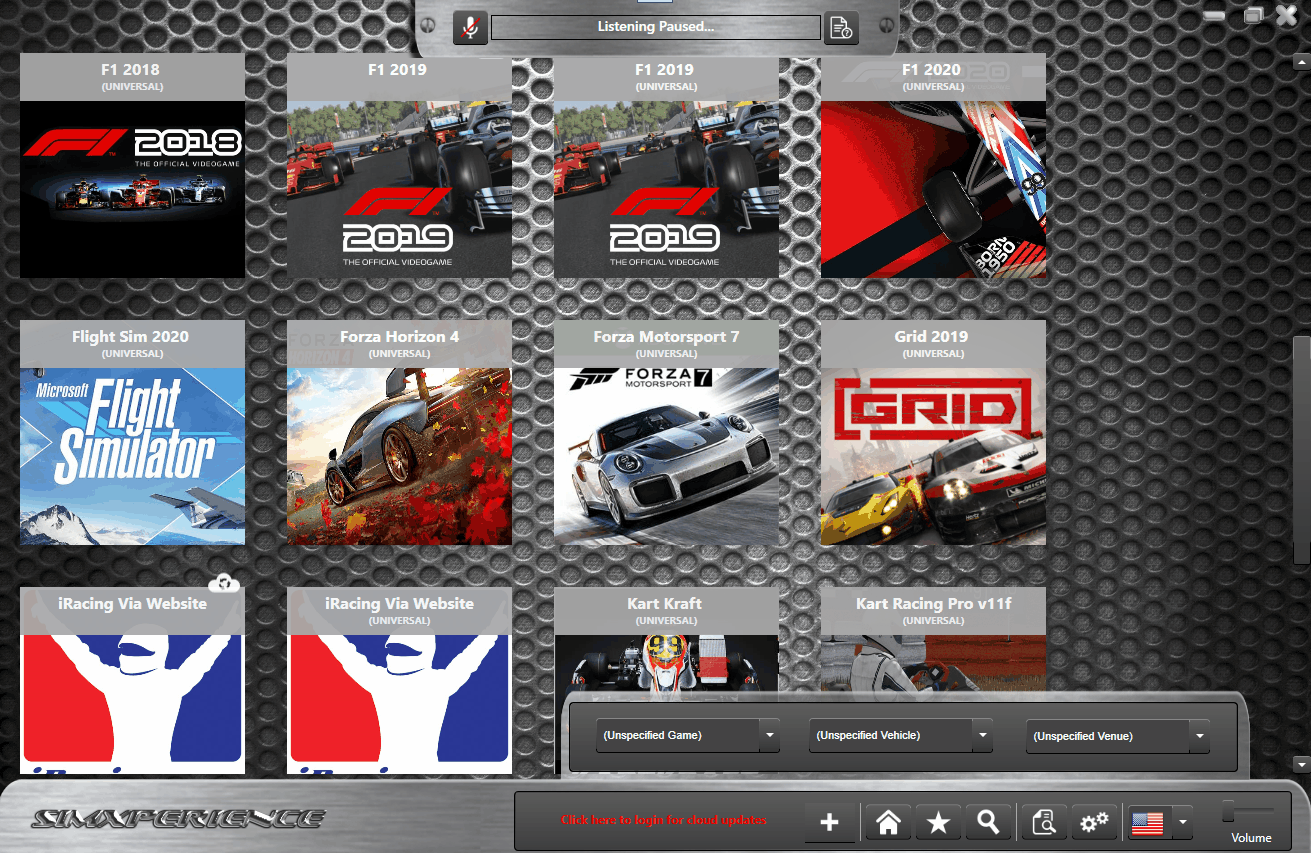Toggle the left speaker icon by the mic bar
Image resolution: width=1311 pixels, height=853 pixels.
tap(430, 27)
